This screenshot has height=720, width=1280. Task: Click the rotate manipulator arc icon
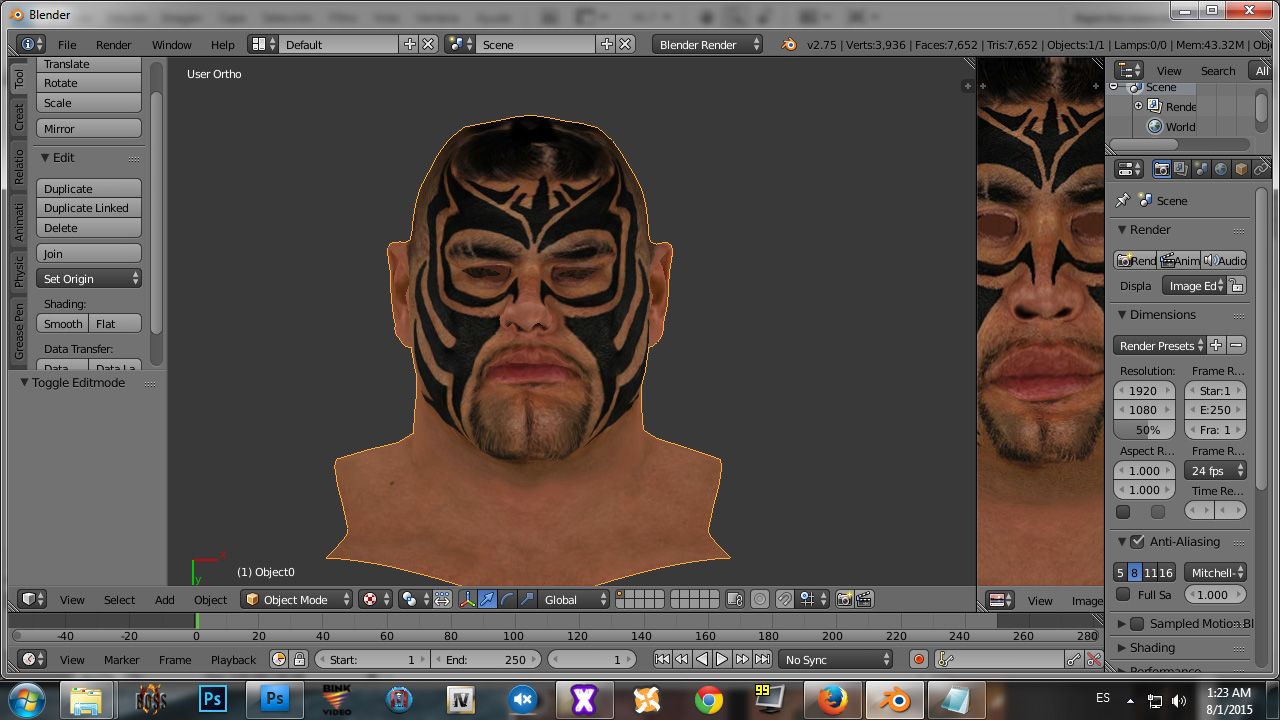[507, 599]
